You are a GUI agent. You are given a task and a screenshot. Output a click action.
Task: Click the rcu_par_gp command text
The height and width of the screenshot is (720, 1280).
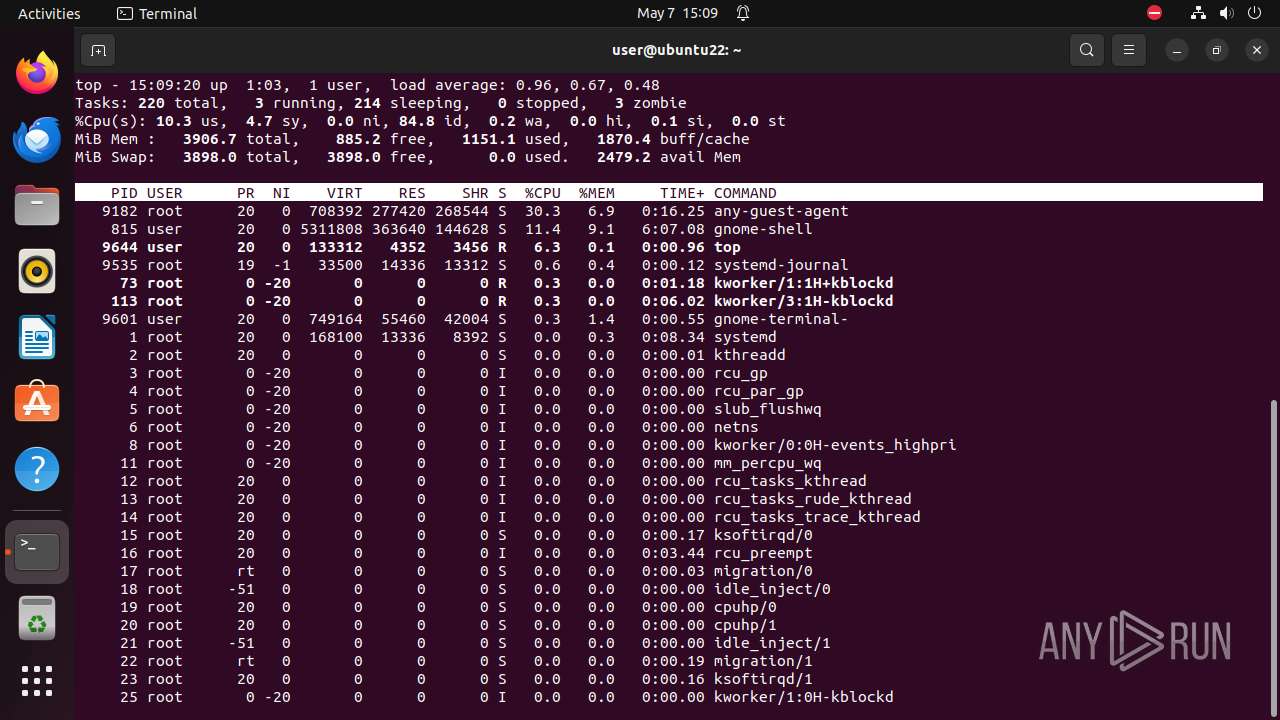tap(759, 391)
